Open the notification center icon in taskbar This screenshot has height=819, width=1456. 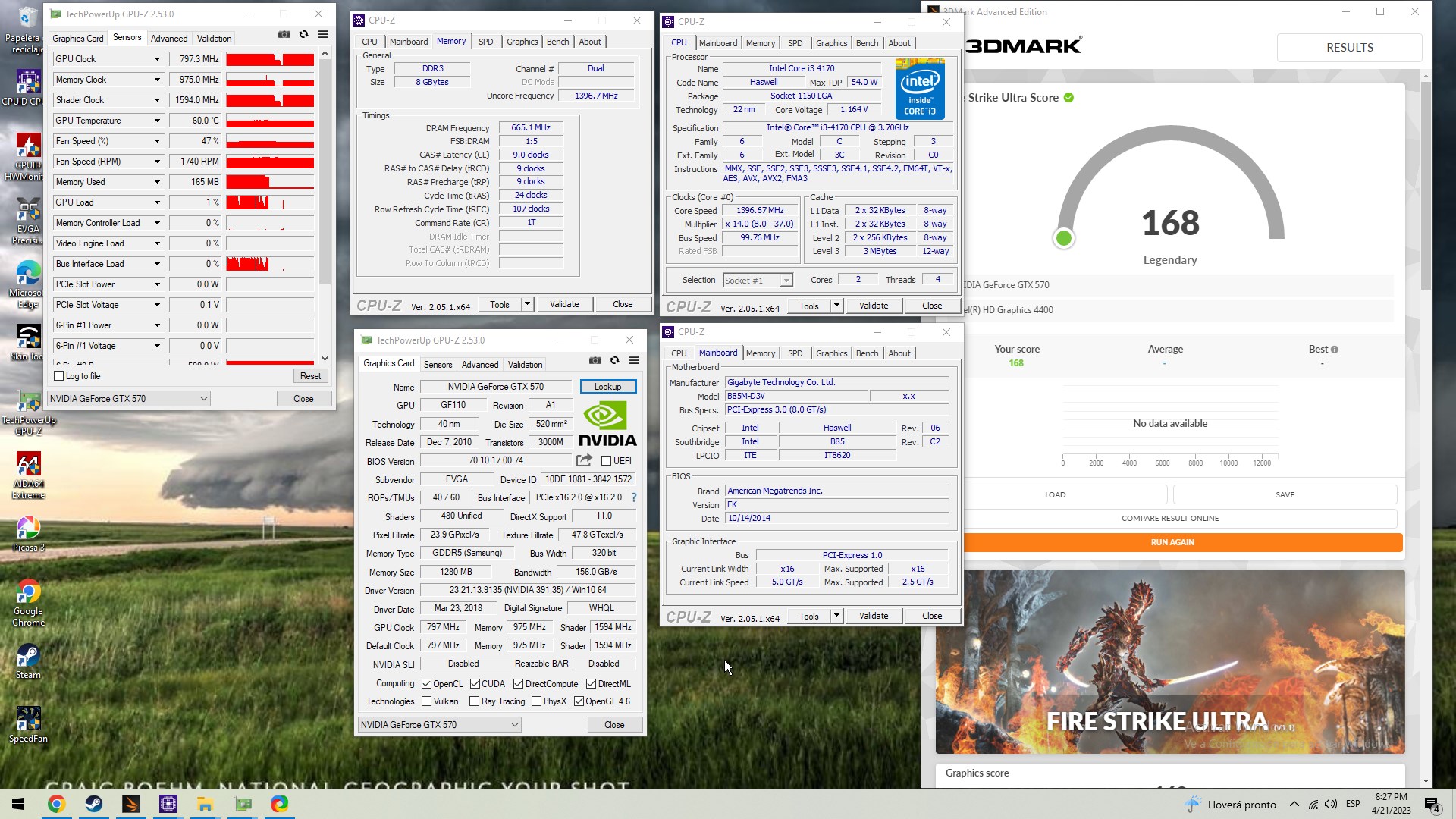pyautogui.click(x=1432, y=804)
